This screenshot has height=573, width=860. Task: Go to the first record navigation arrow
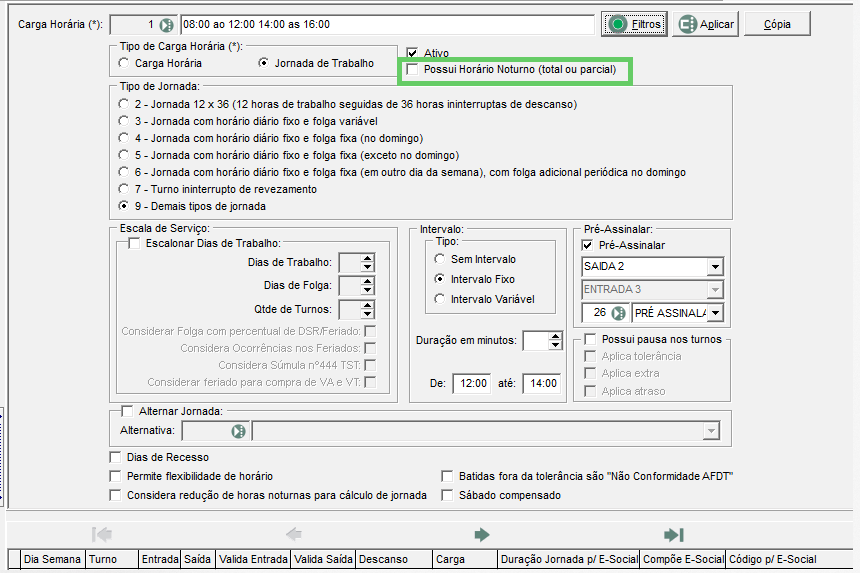[x=102, y=534]
